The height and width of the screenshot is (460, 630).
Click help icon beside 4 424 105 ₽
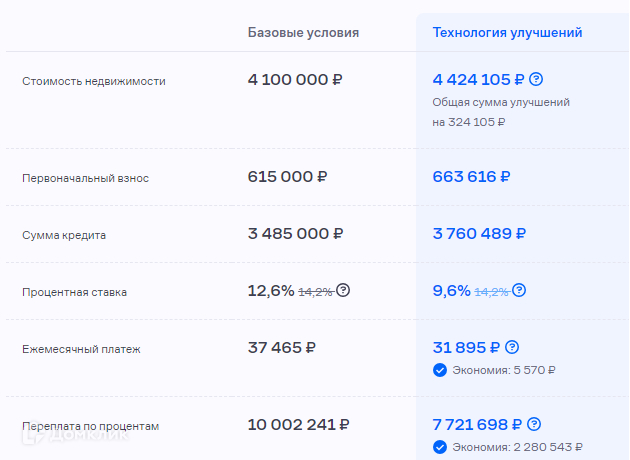536,80
